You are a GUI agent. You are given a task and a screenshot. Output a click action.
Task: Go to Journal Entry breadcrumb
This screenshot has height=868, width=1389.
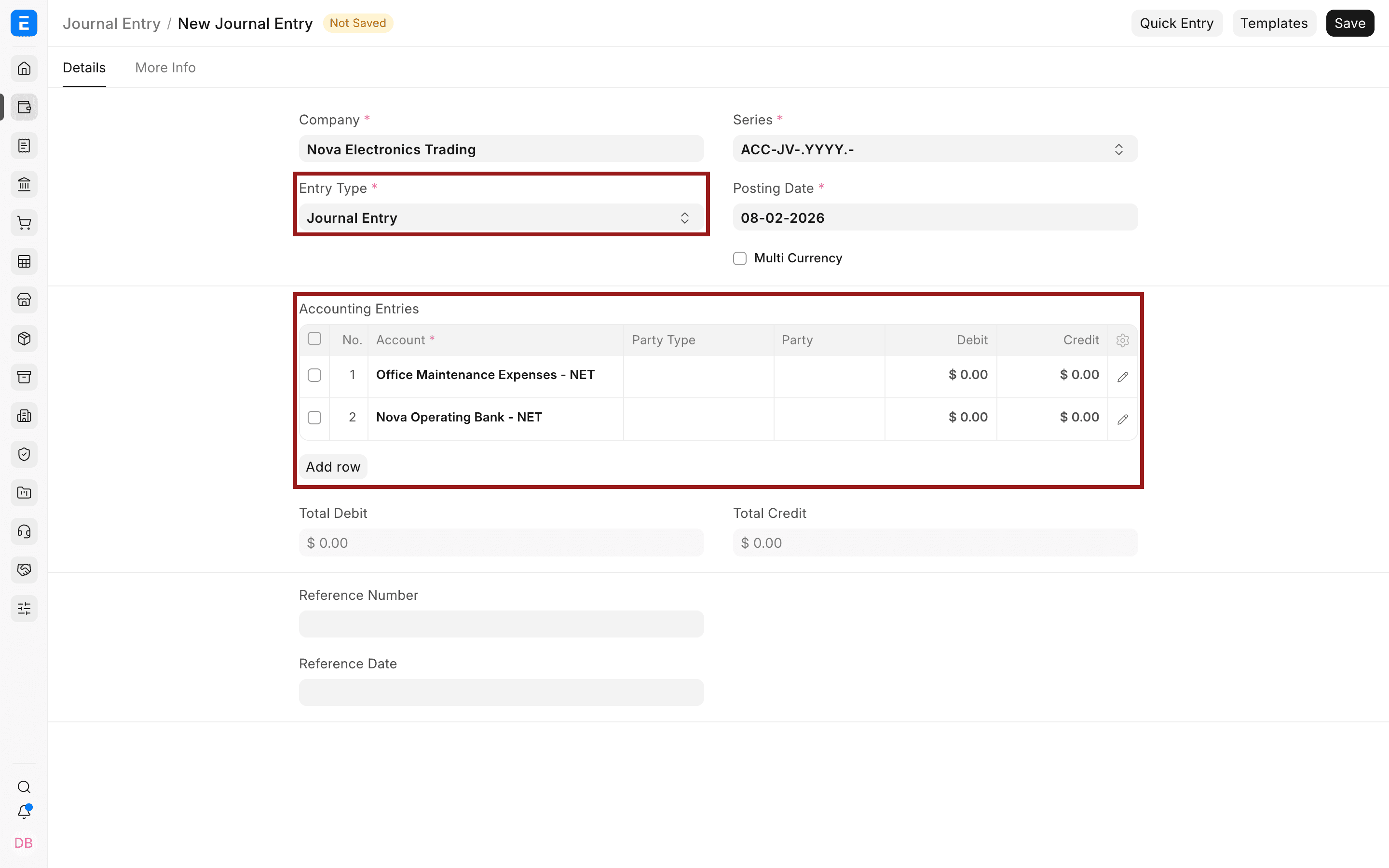click(x=111, y=24)
